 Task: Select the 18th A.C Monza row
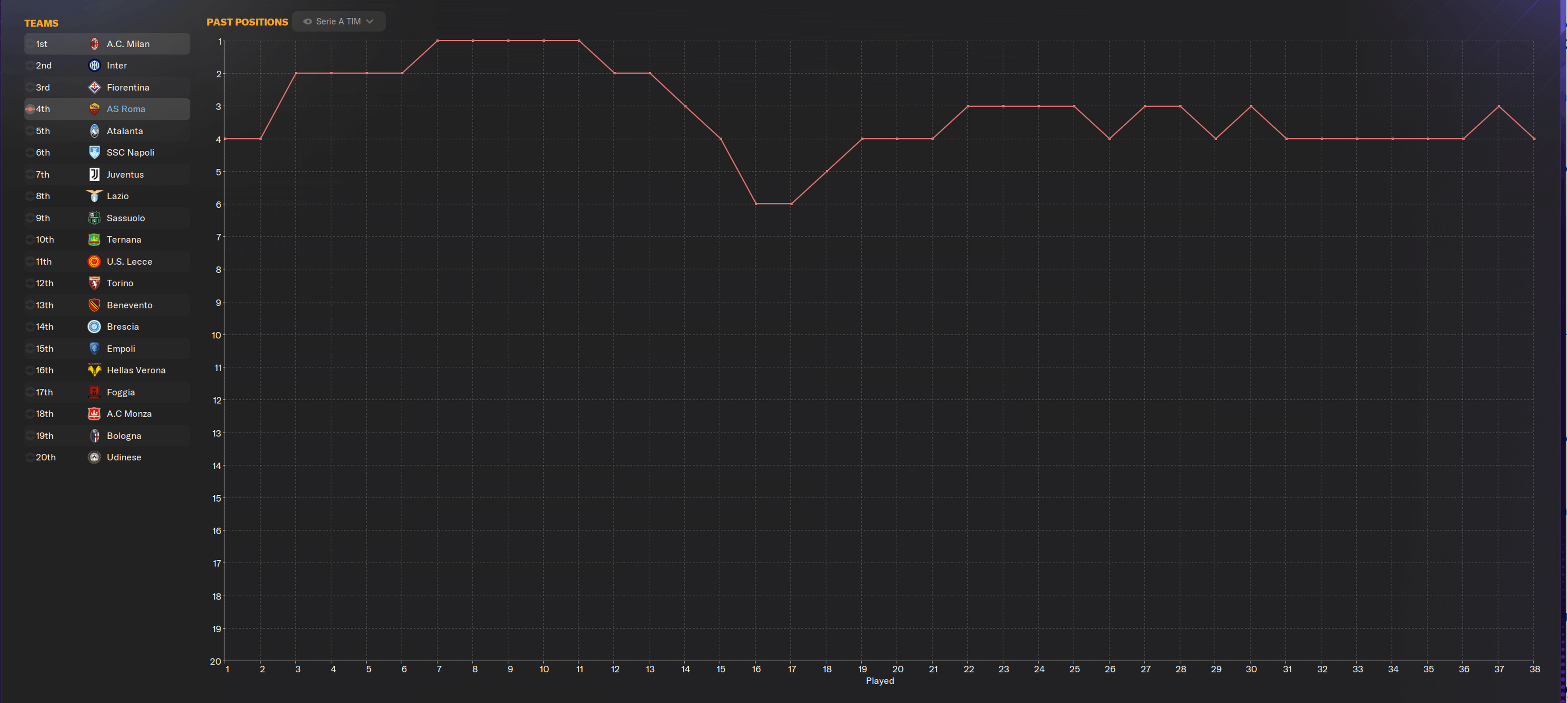[107, 414]
